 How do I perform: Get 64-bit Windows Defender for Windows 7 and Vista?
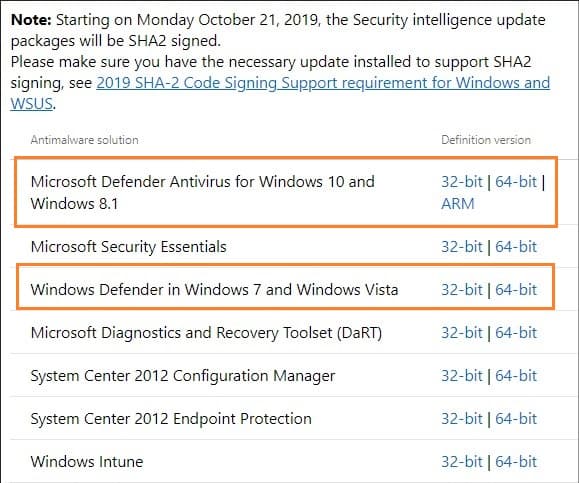tap(515, 290)
